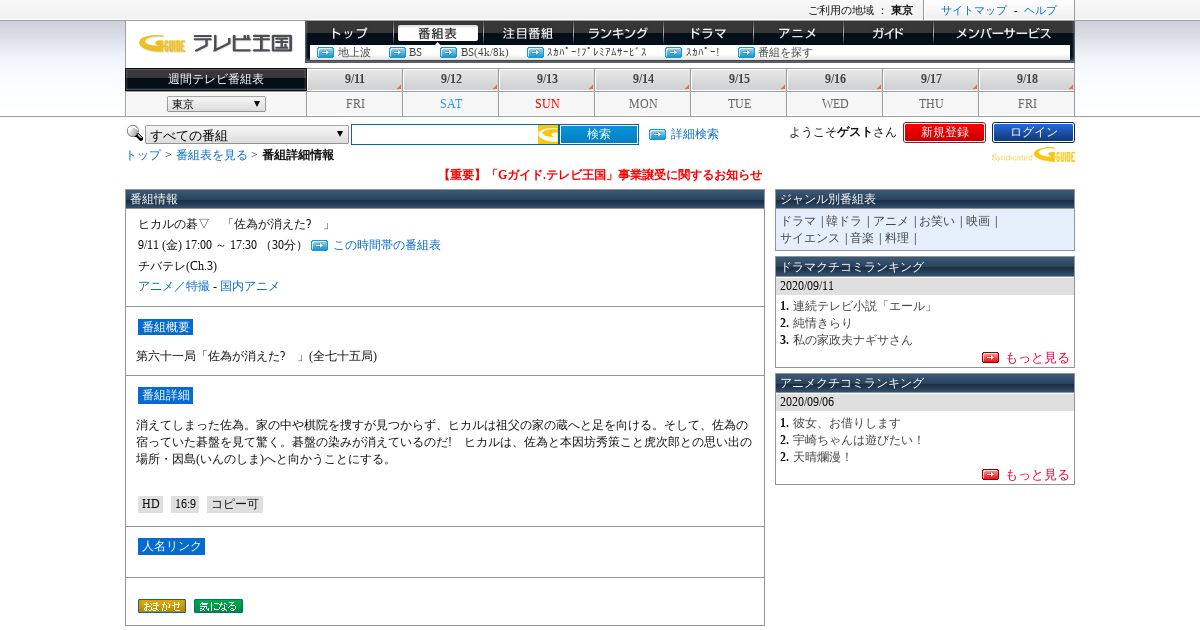Click the red 新規登録 button
Viewport: 1200px width, 630px height.
point(944,132)
